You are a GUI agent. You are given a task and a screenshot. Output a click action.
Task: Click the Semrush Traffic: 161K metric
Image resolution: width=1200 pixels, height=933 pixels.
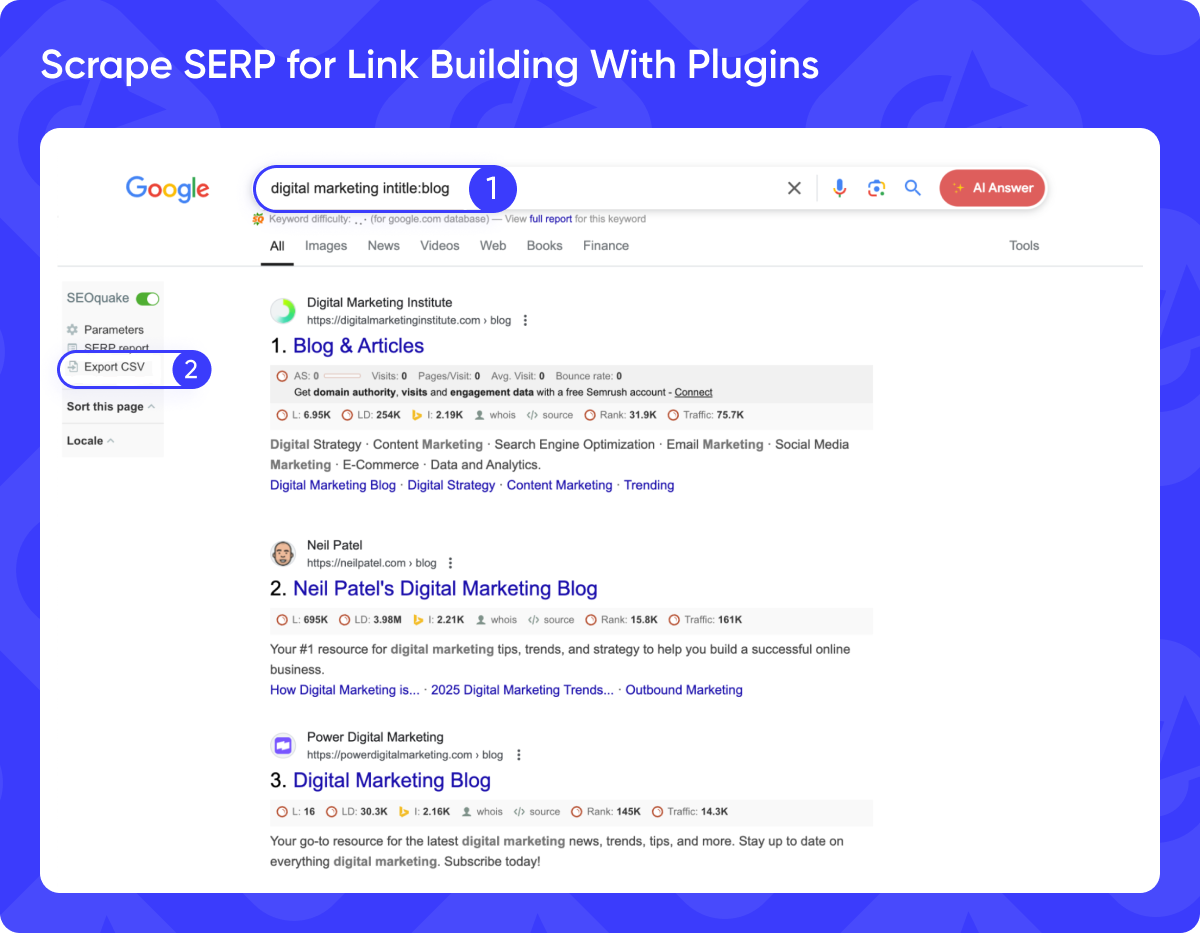pyautogui.click(x=706, y=620)
